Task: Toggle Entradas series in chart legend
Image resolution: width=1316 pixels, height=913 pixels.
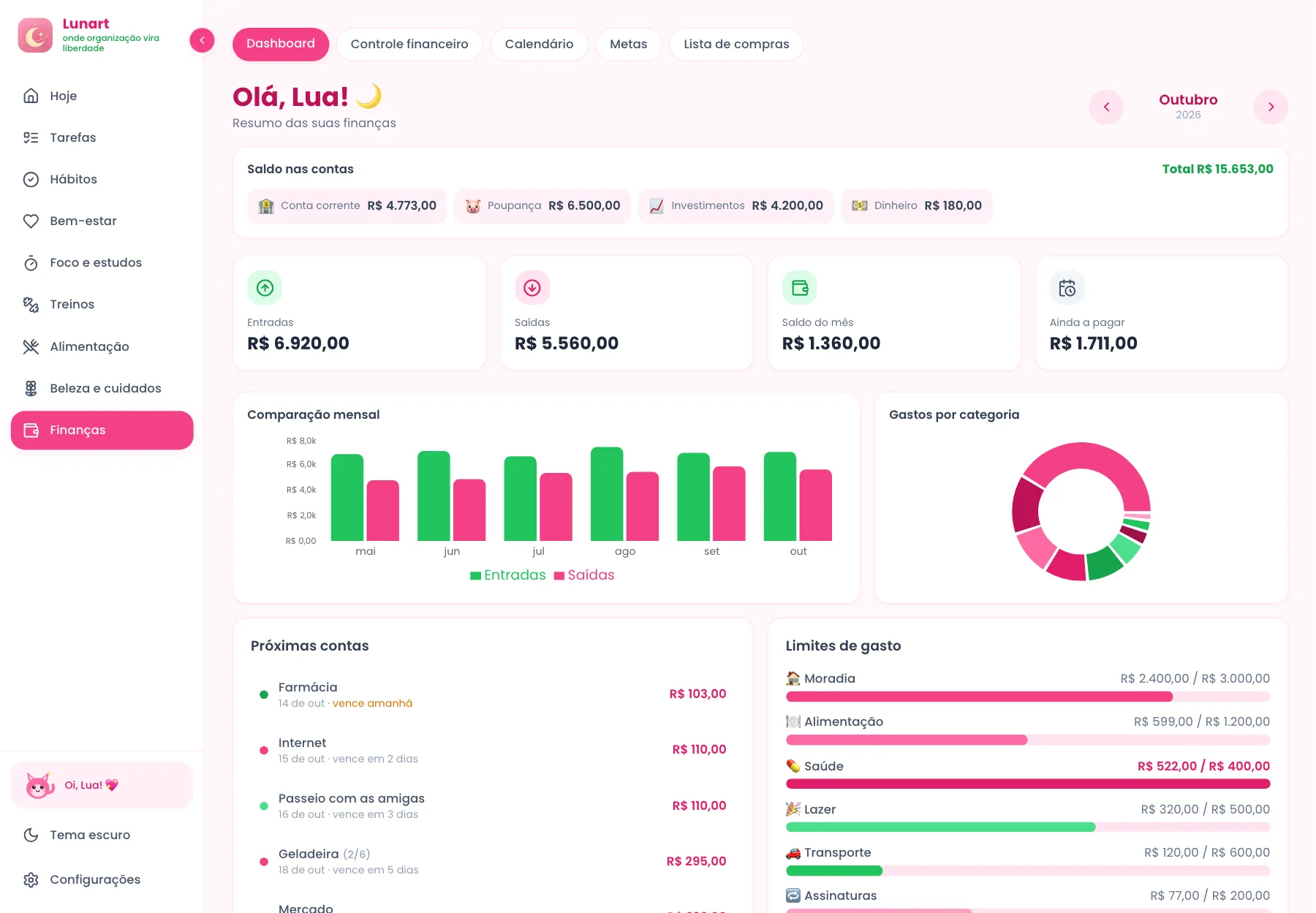Action: click(x=507, y=575)
